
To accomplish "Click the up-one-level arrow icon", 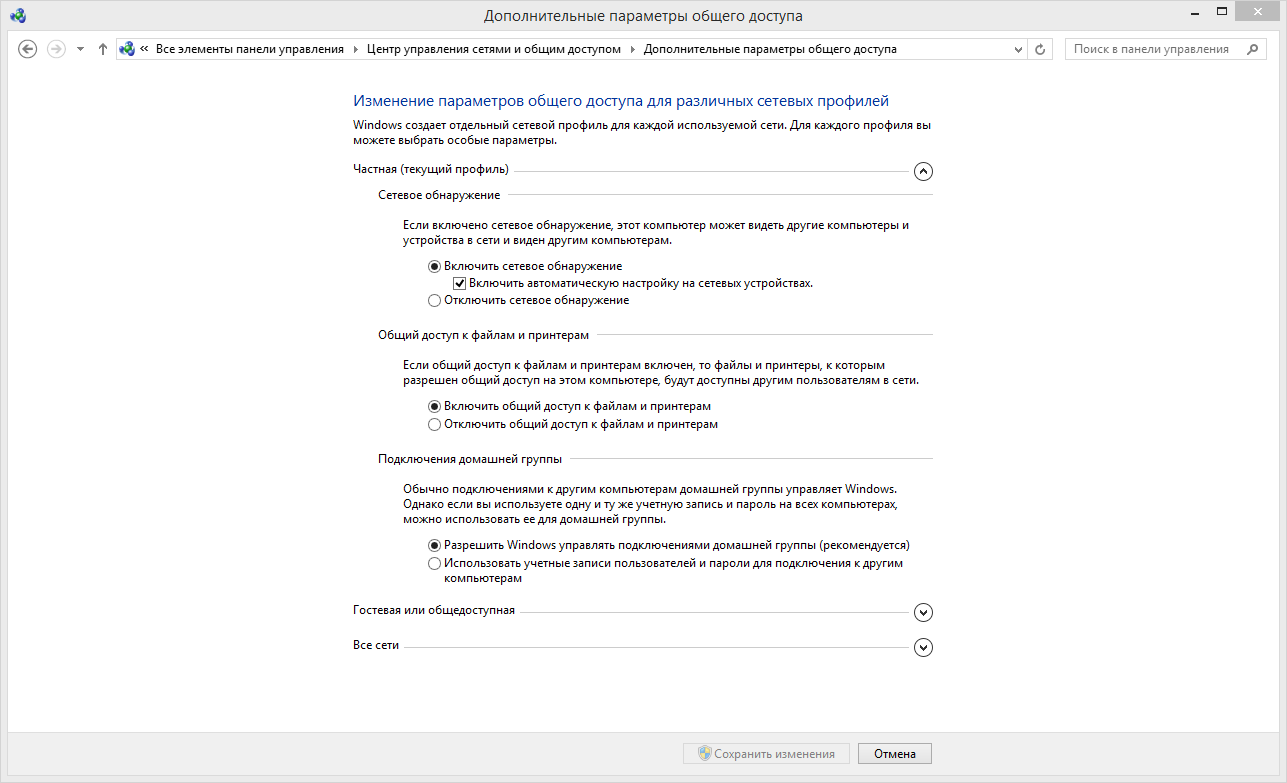I will click(102, 49).
